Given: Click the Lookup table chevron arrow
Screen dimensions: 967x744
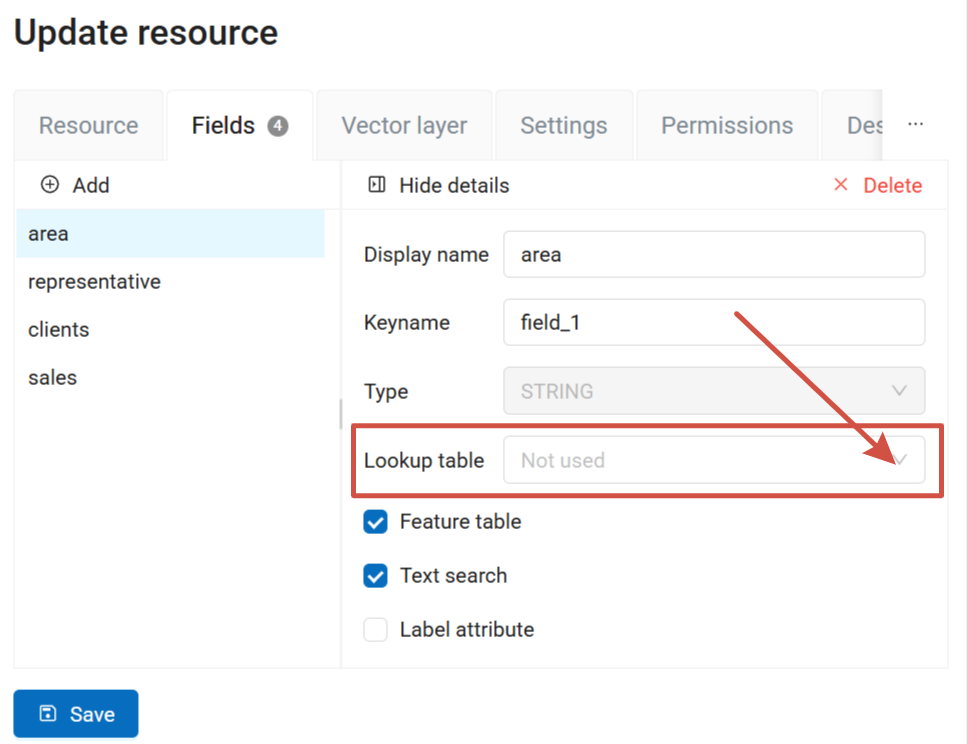Looking at the screenshot, I should click(899, 460).
